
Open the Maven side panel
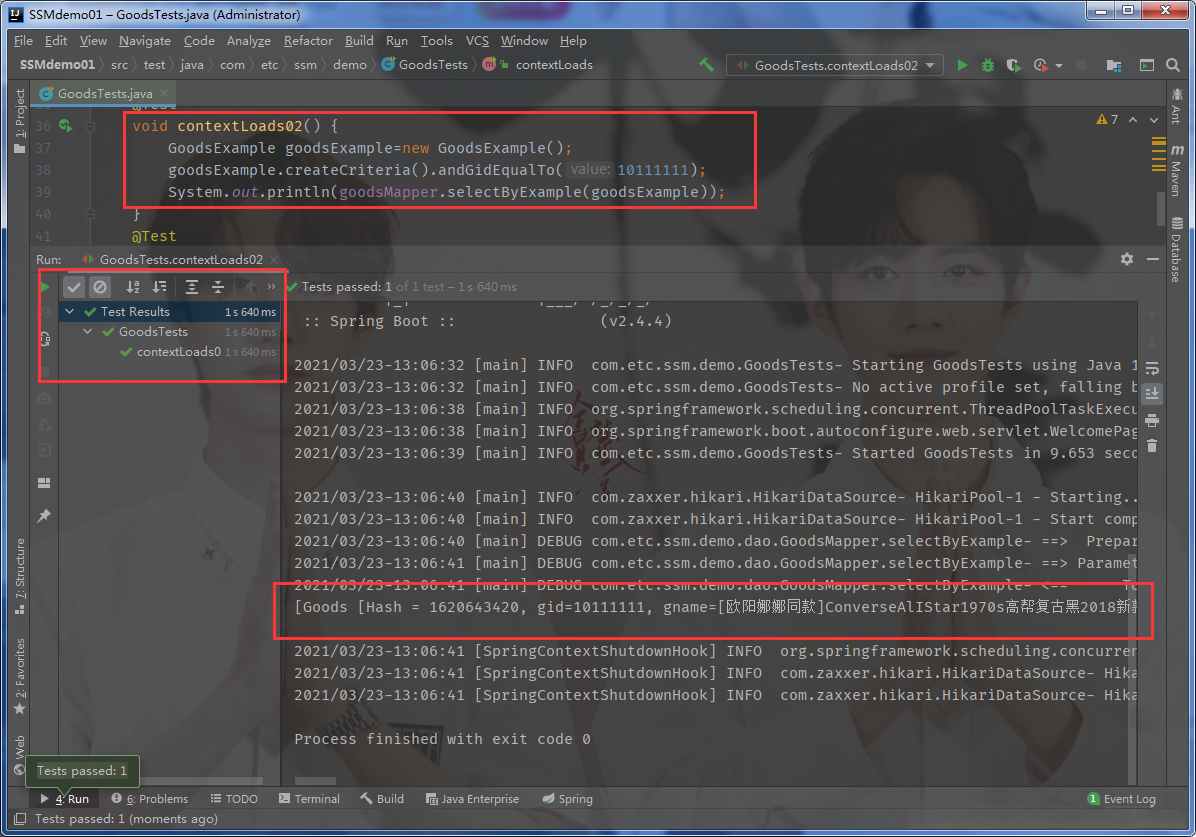coord(1177,169)
